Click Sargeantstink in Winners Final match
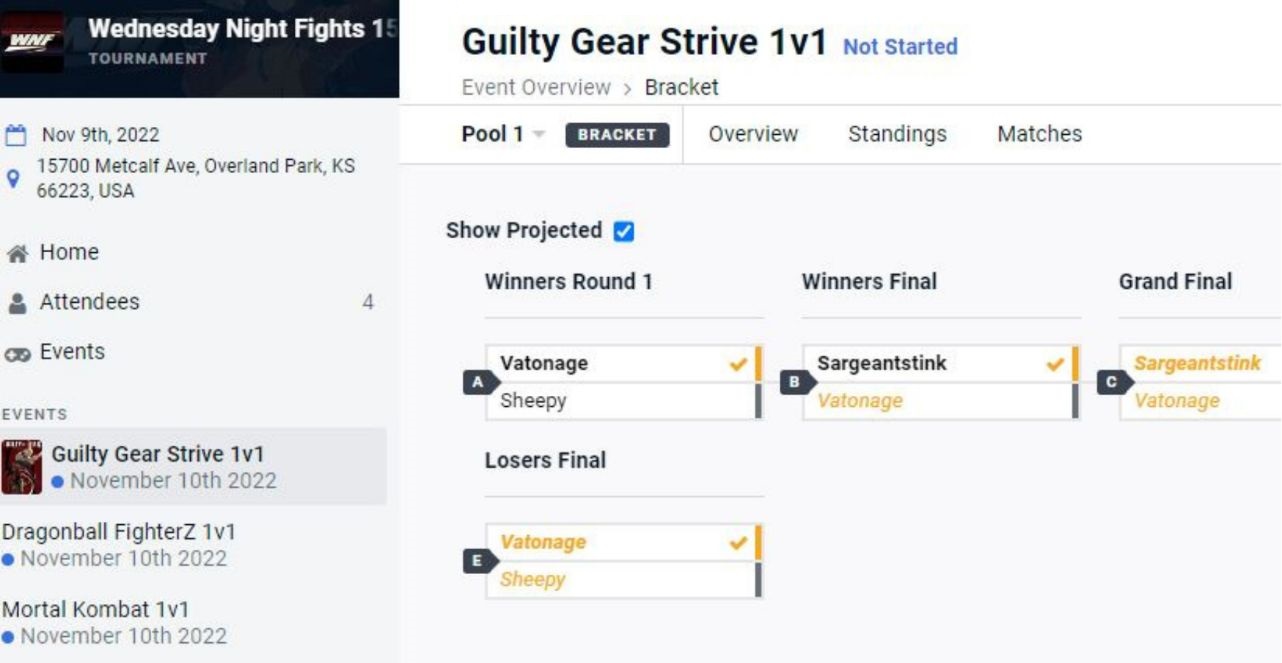The height and width of the screenshot is (663, 1282). click(x=881, y=363)
